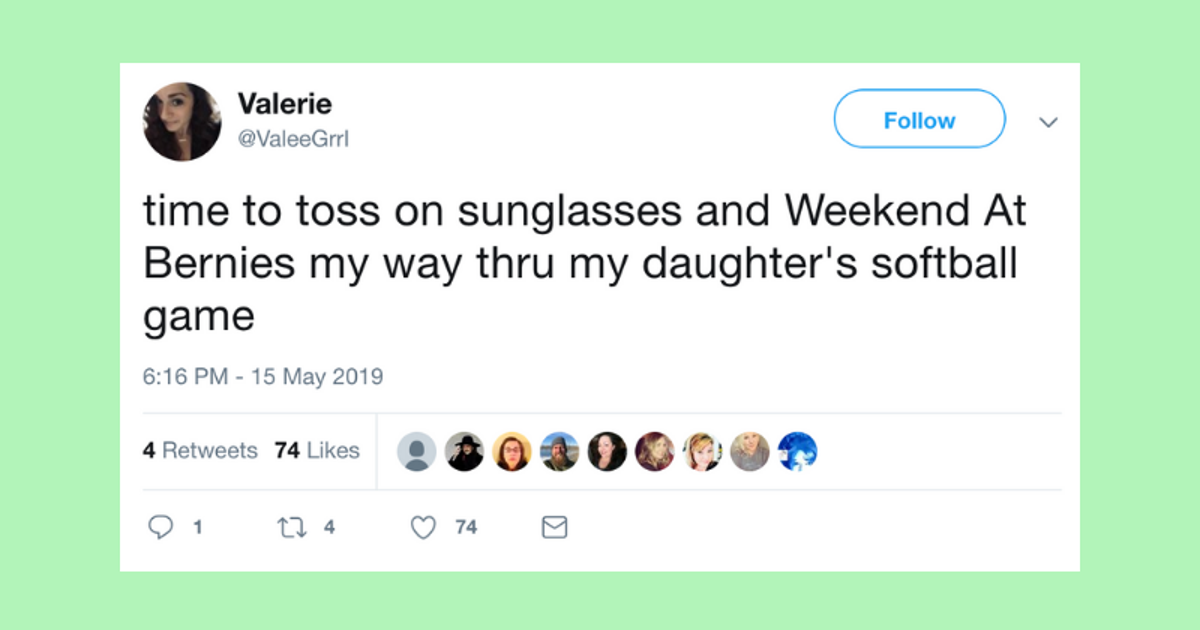1200x630 pixels.
Task: Select the avatar of the man in the black hat
Action: pos(465,451)
